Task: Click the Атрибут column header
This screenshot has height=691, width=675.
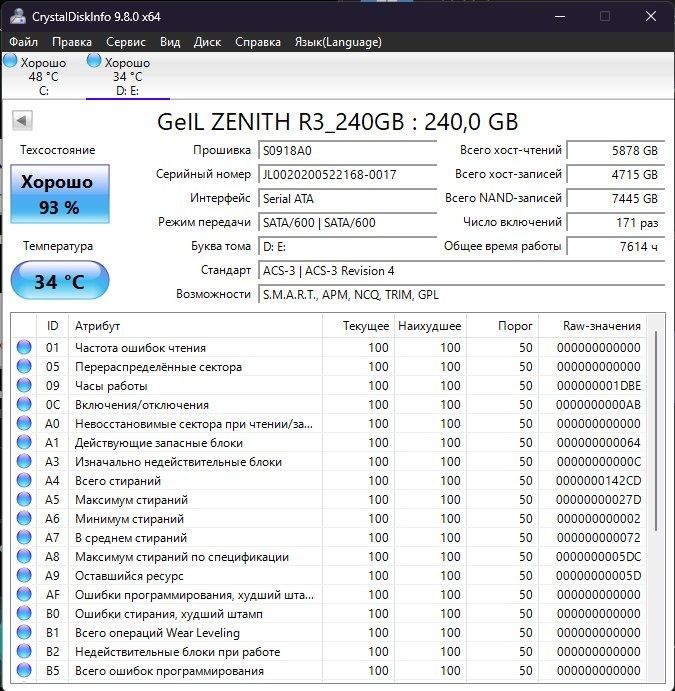Action: pyautogui.click(x=195, y=326)
